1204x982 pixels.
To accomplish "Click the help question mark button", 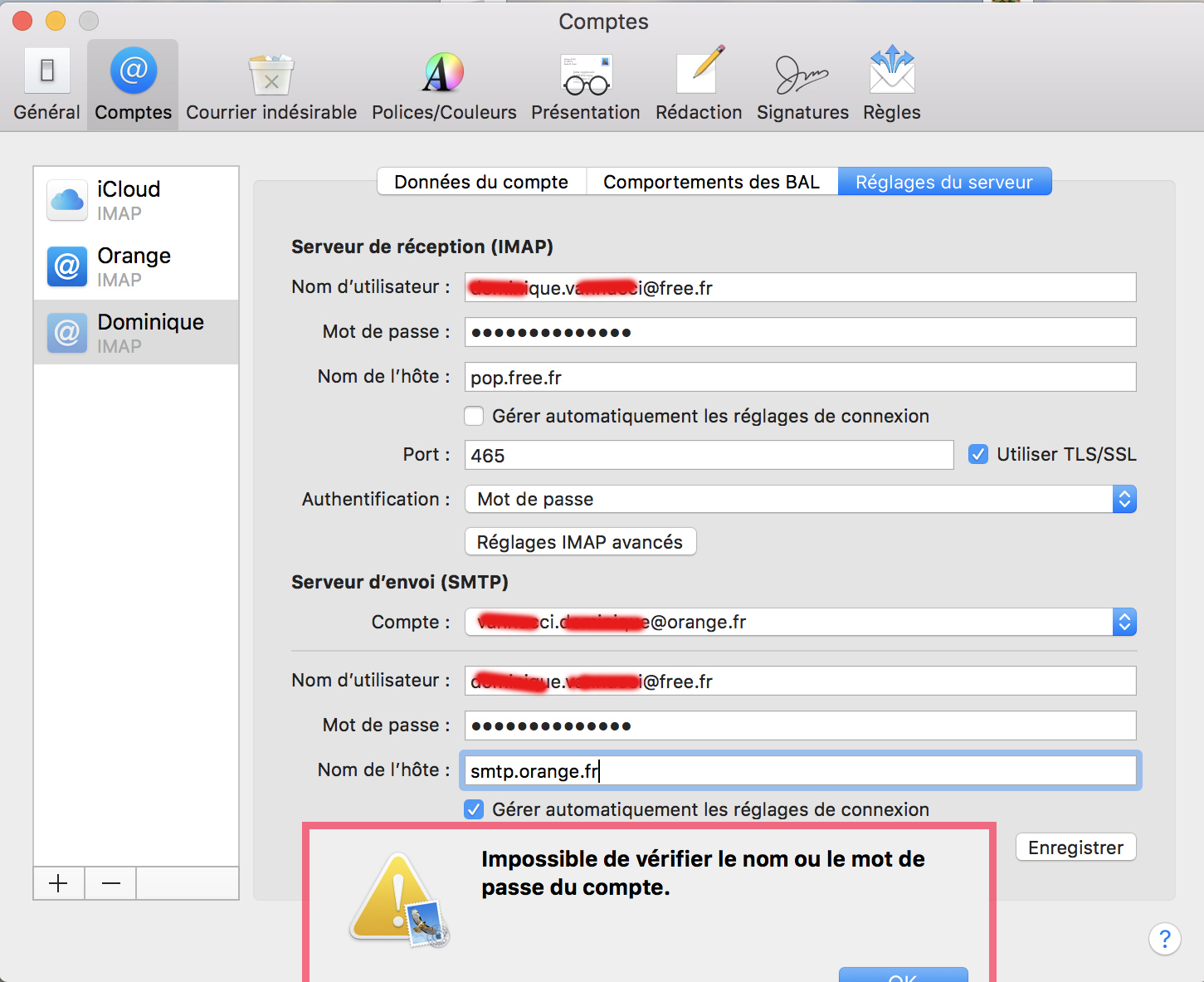I will pos(1164,939).
